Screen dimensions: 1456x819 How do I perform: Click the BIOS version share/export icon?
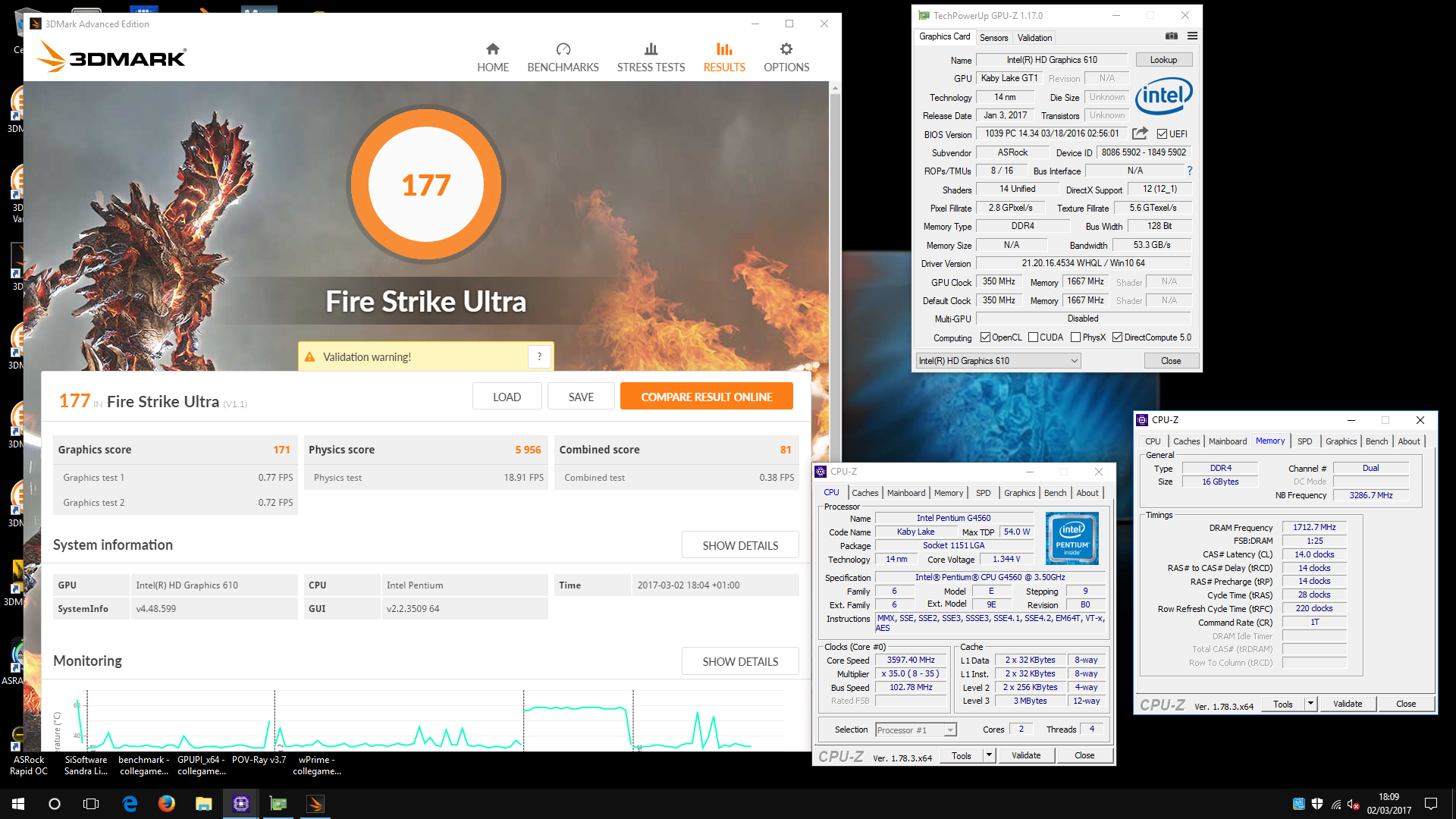(x=1140, y=133)
